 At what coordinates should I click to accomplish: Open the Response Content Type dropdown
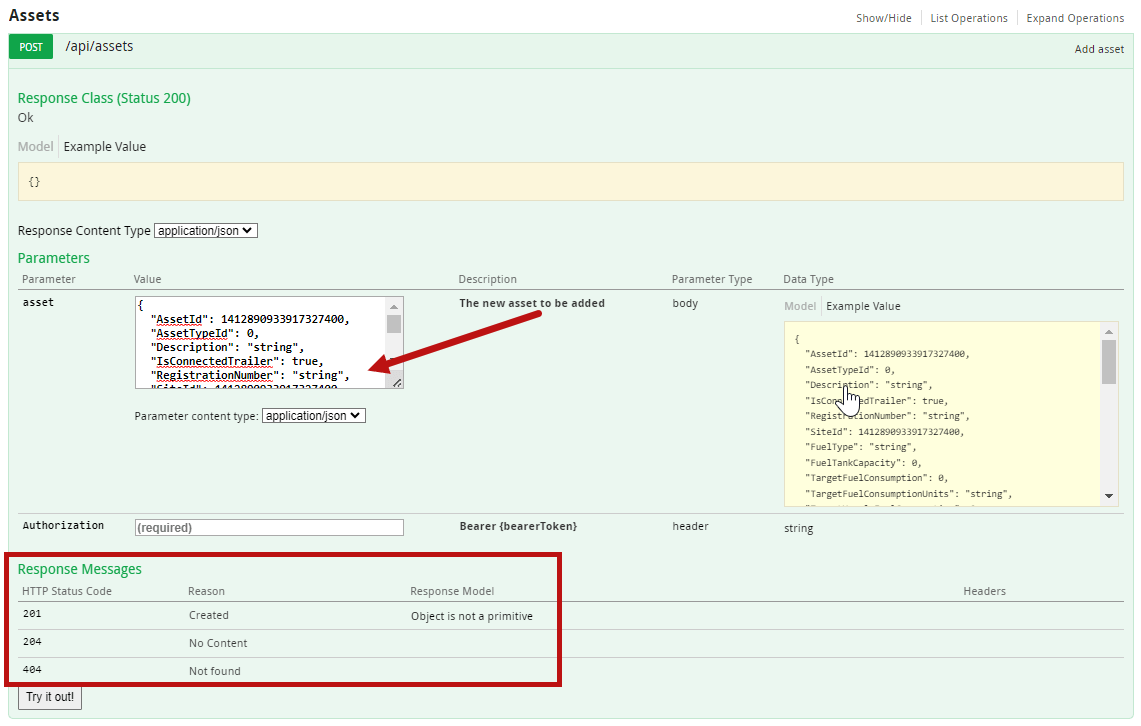[206, 231]
